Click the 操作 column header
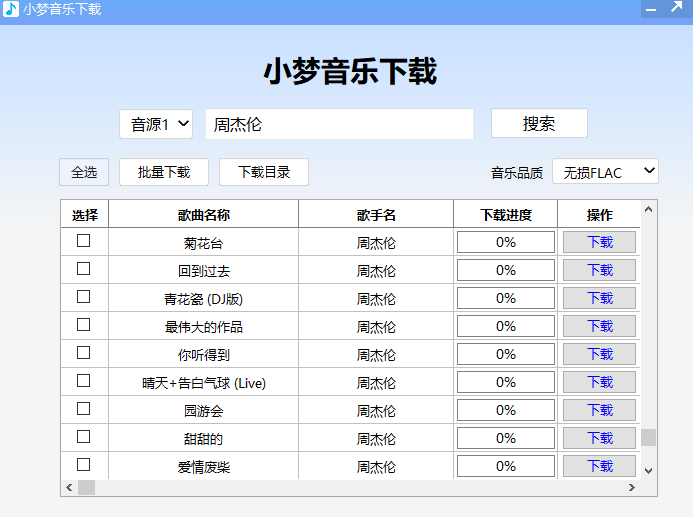 tap(599, 215)
